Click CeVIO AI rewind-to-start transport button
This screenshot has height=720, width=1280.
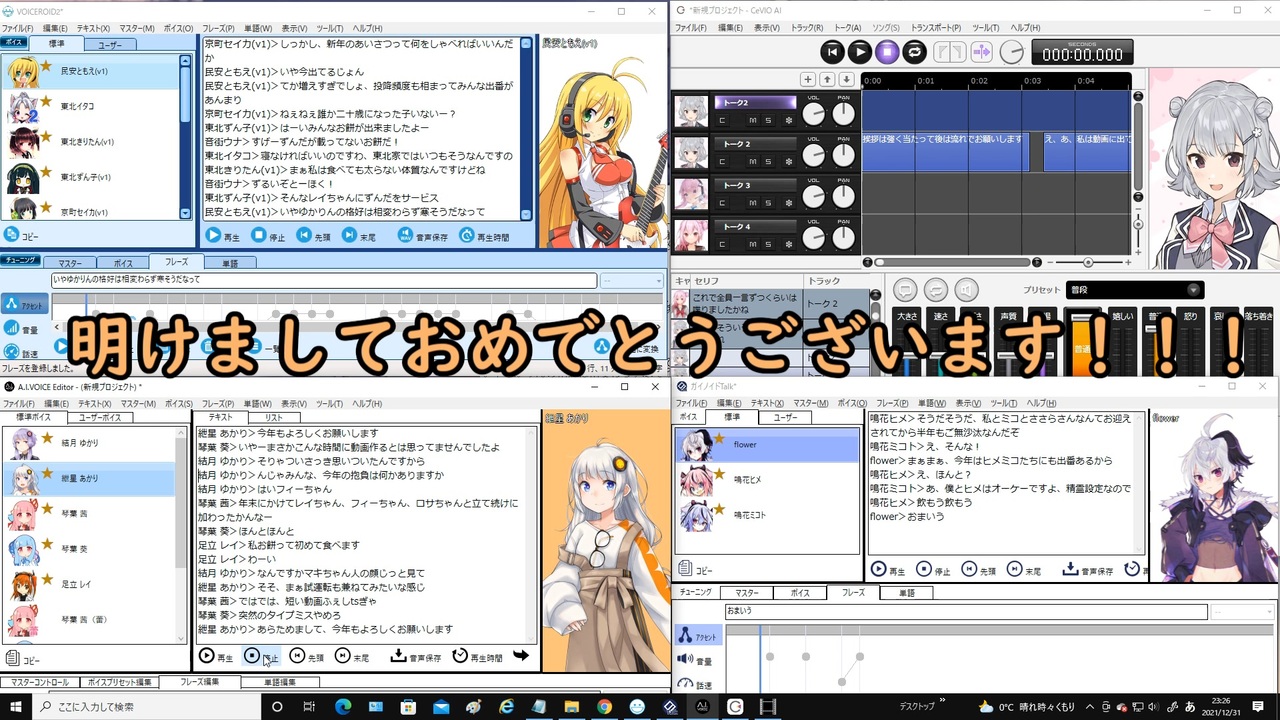[x=832, y=51]
